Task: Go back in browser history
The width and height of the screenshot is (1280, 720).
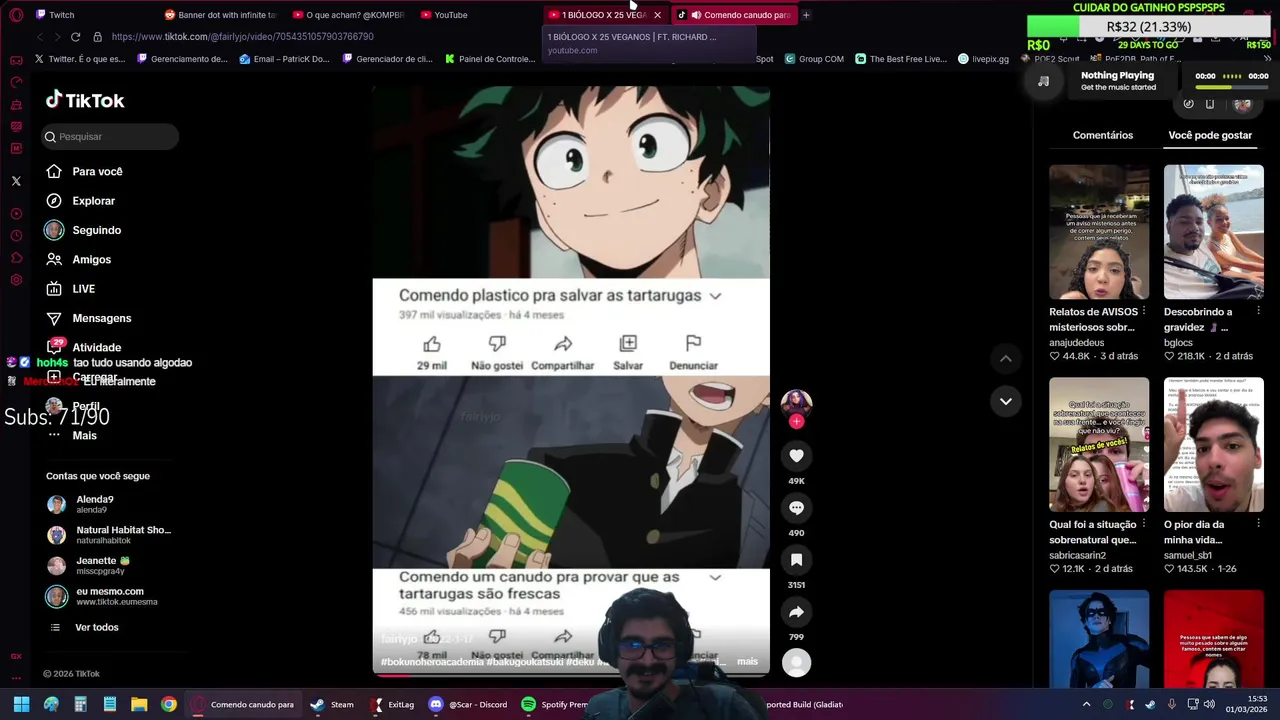Action: click(x=40, y=36)
